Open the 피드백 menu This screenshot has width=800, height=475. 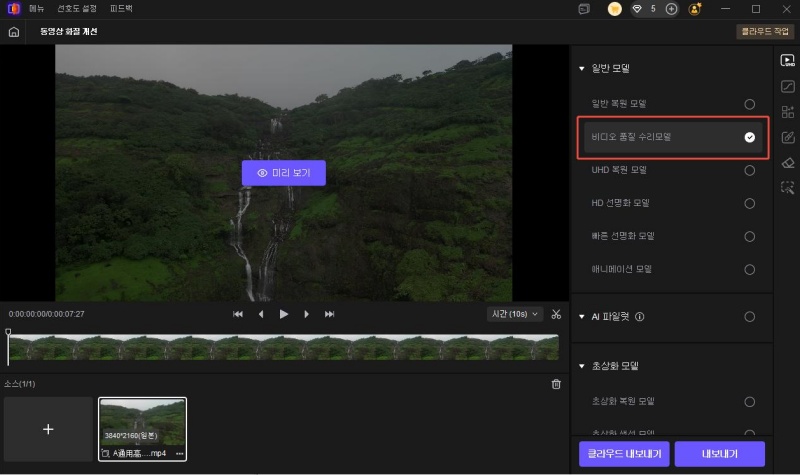[121, 9]
